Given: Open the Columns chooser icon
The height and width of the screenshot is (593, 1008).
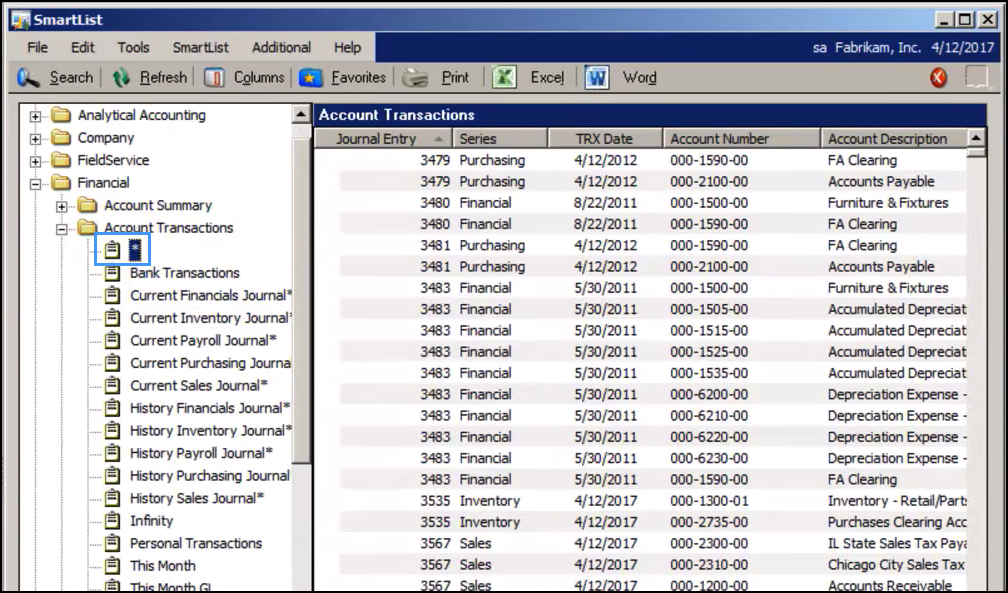Looking at the screenshot, I should [214, 78].
